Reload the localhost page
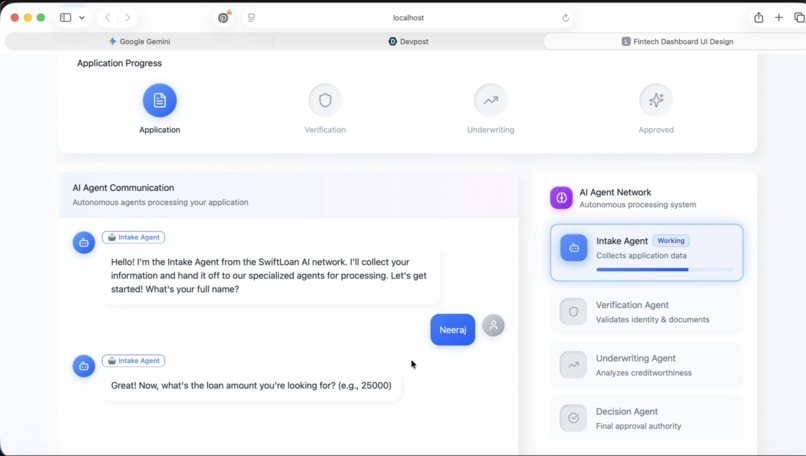Image resolution: width=806 pixels, height=456 pixels. click(565, 18)
